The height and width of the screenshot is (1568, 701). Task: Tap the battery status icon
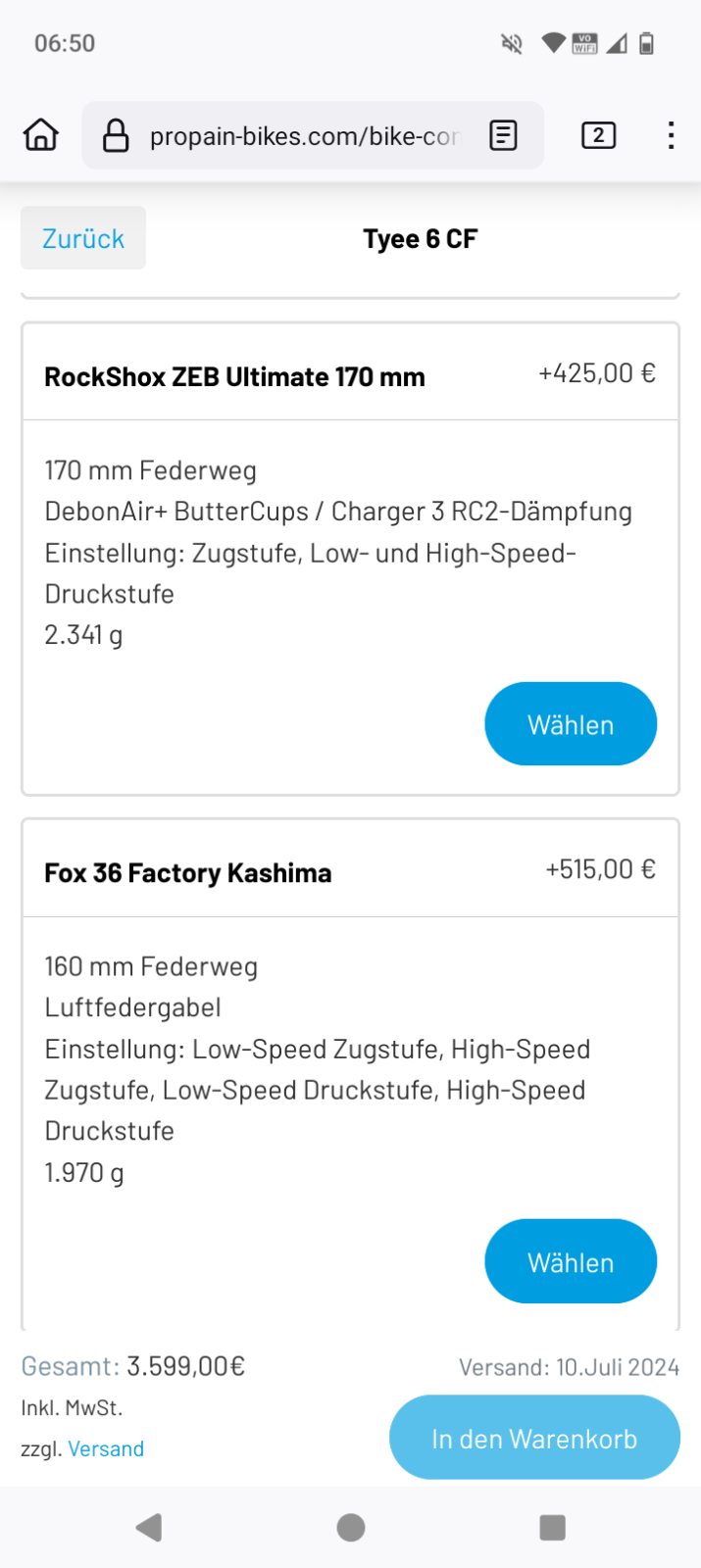click(x=646, y=43)
